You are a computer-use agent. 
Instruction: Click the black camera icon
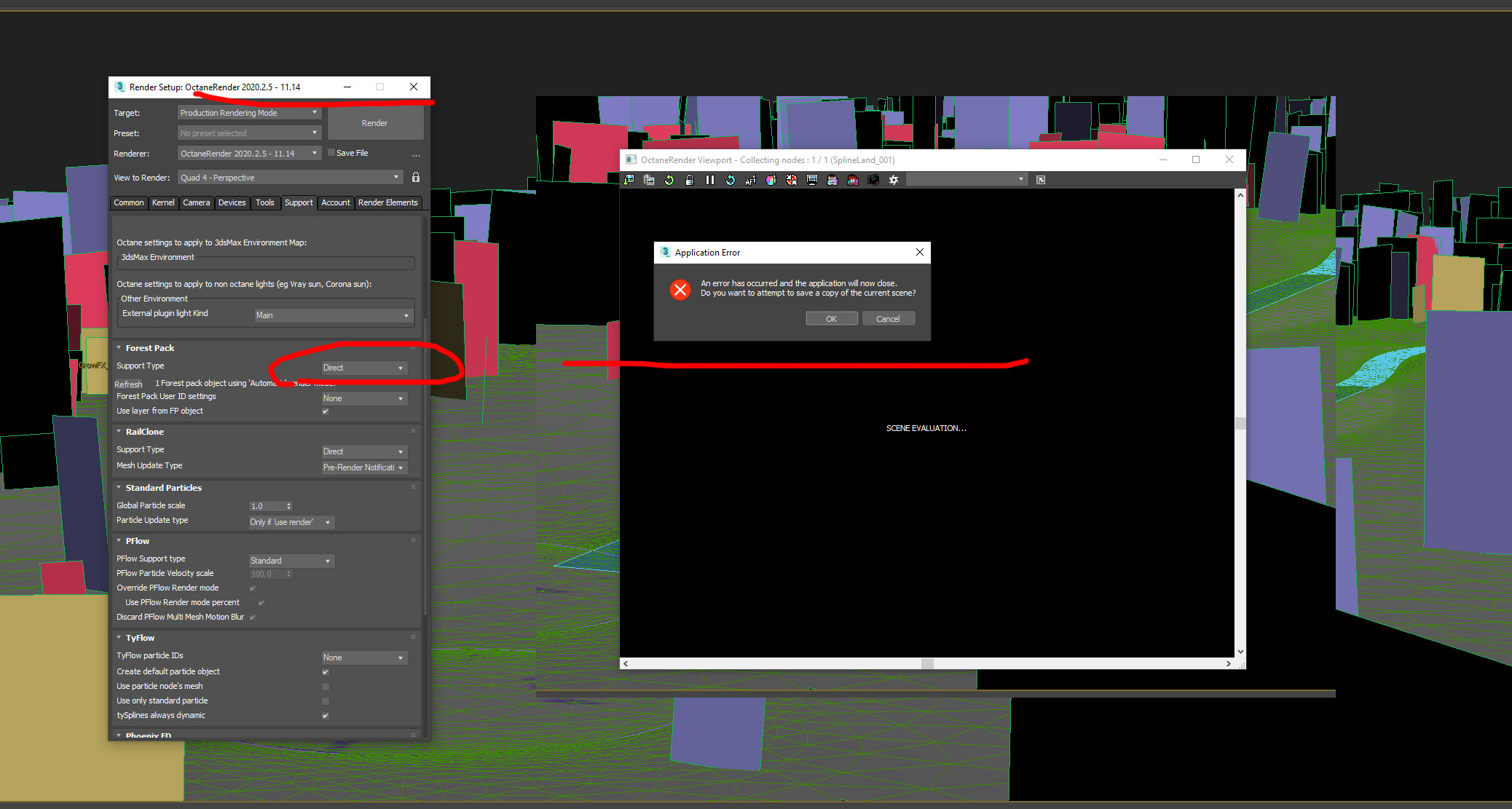click(873, 180)
